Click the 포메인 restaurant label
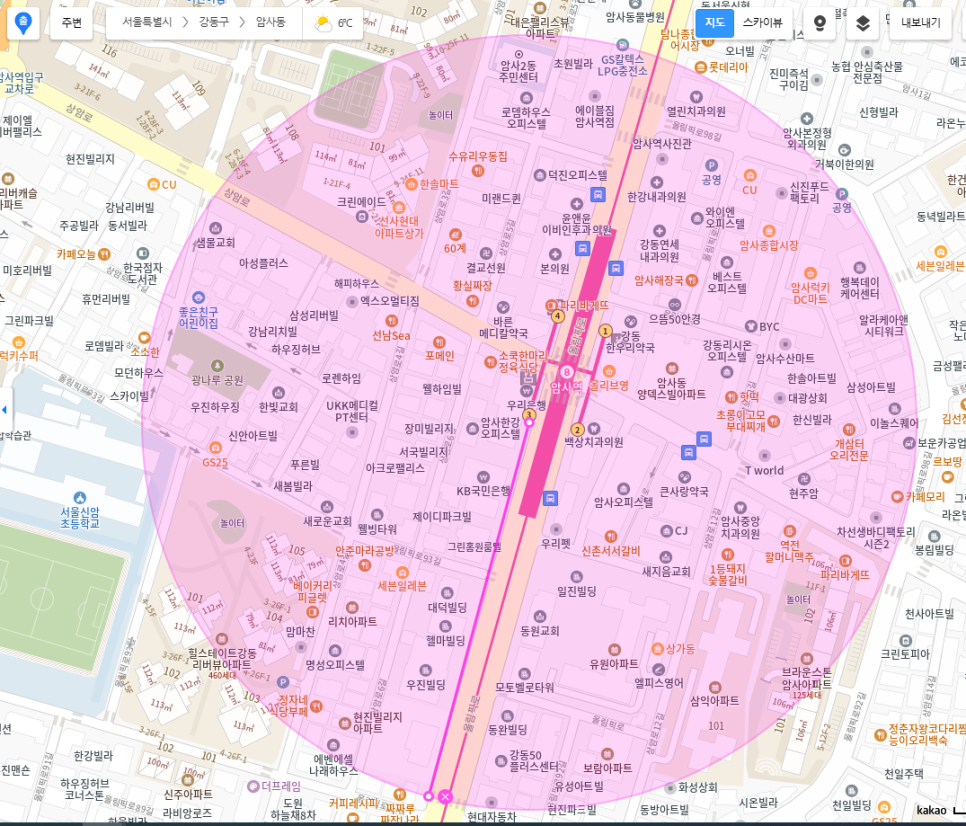 point(439,356)
